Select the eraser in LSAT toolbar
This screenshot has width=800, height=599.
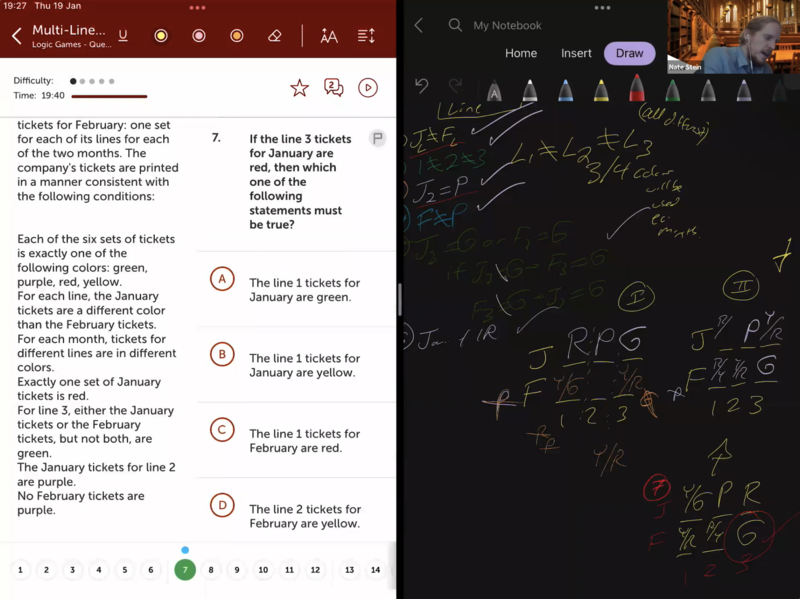tap(275, 36)
